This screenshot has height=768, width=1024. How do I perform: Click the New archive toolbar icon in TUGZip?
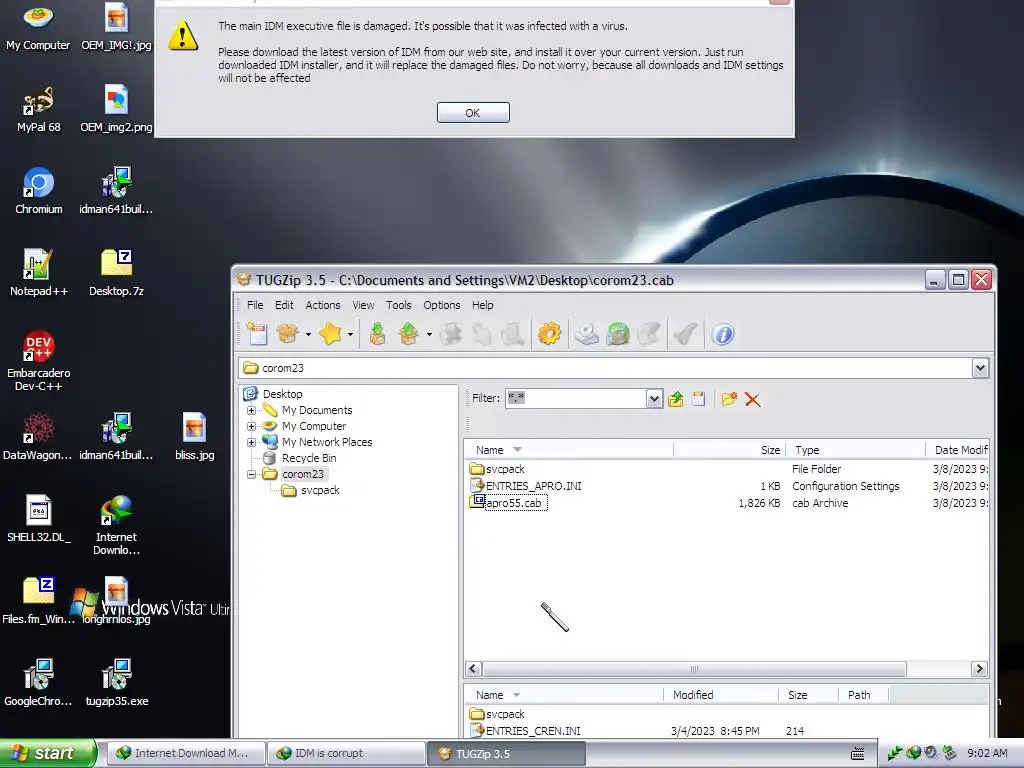pos(257,334)
